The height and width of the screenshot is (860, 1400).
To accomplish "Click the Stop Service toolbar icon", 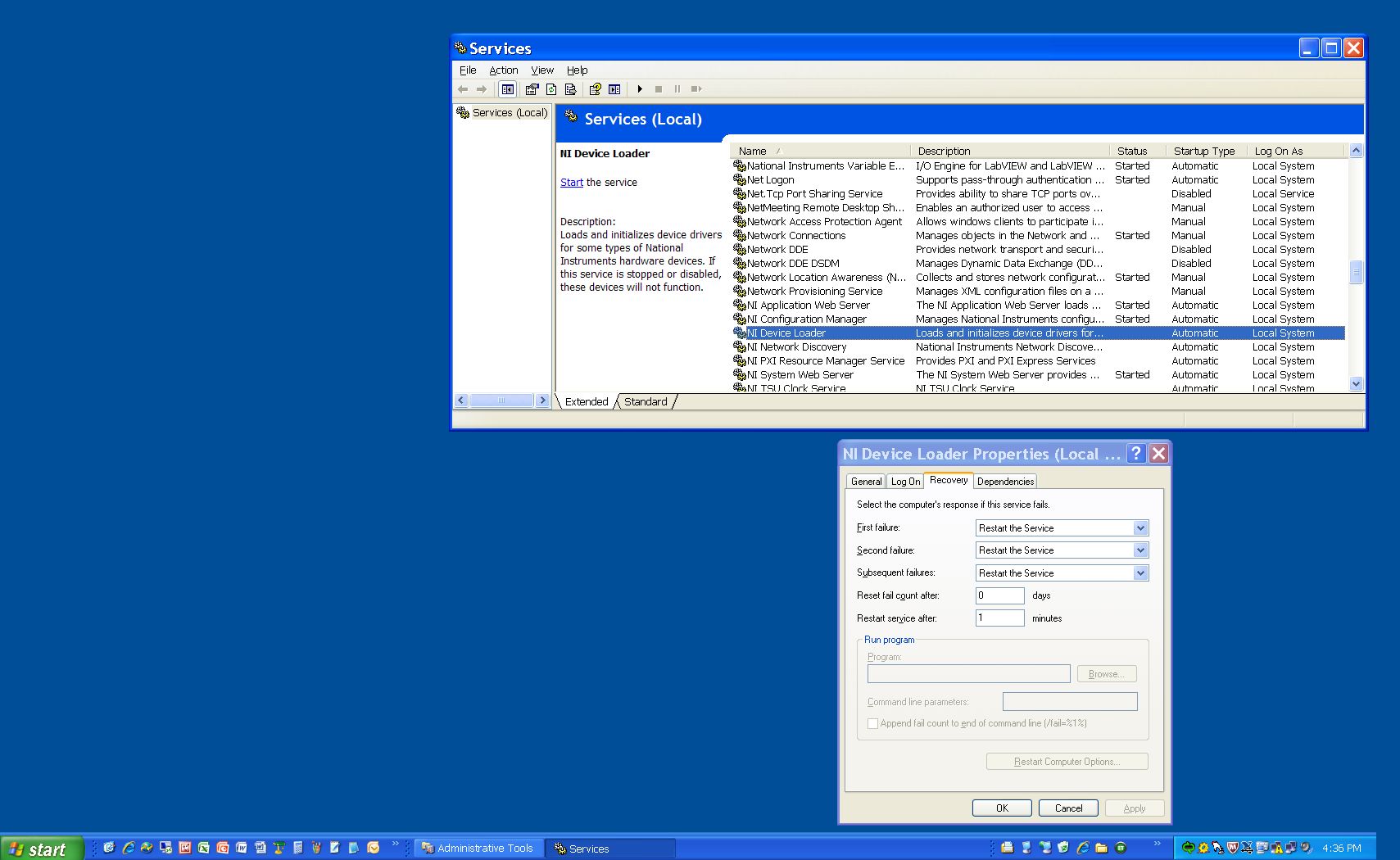I will click(659, 89).
